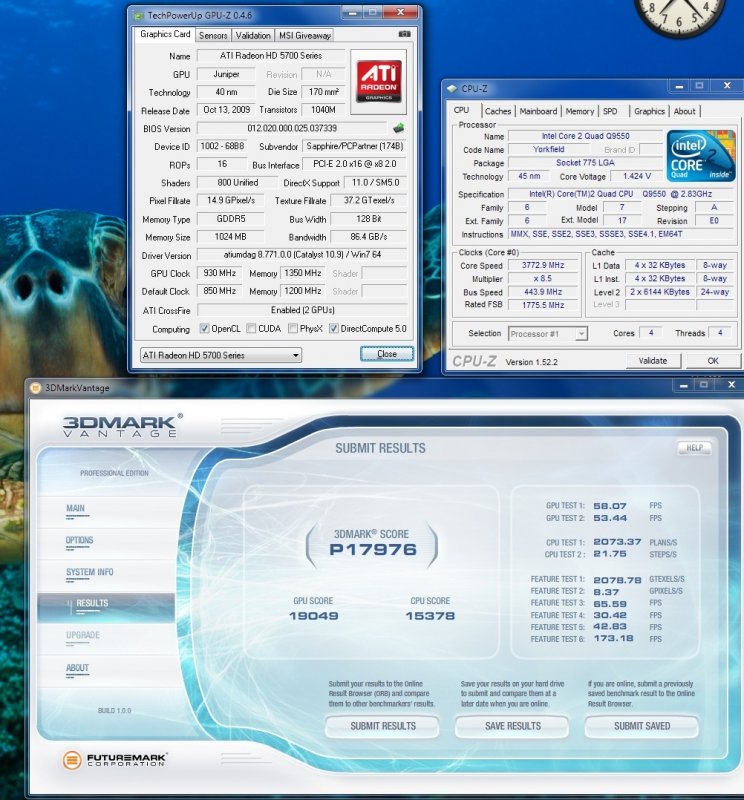
Task: Click the BIOS save chip icon in GPU-Z
Action: pyautogui.click(x=399, y=128)
